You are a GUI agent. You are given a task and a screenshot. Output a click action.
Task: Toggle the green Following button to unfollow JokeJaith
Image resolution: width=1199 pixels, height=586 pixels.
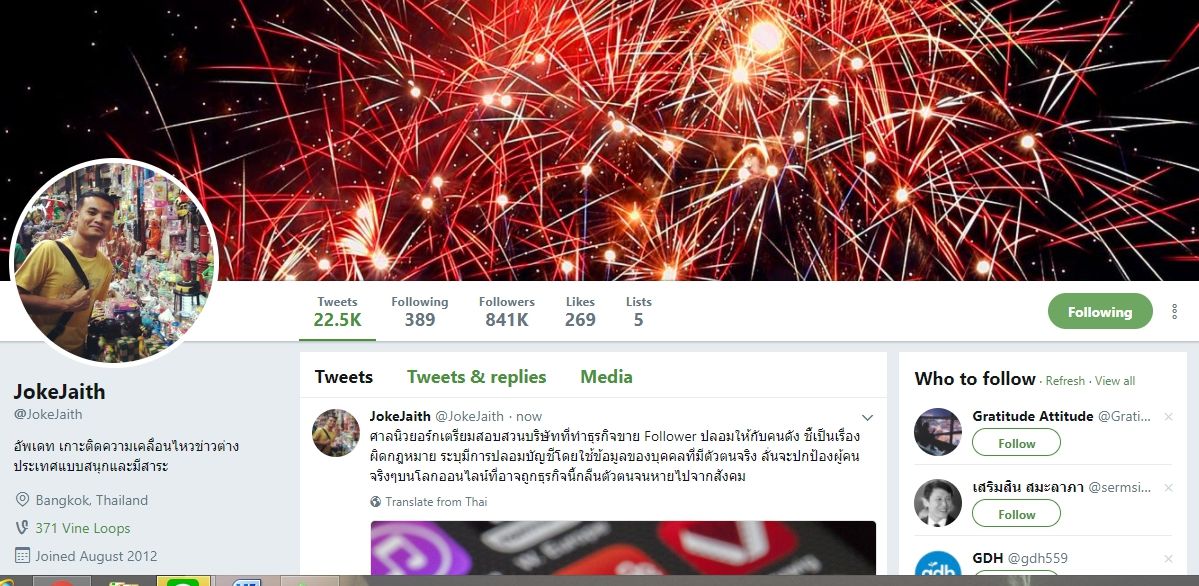(x=1100, y=311)
